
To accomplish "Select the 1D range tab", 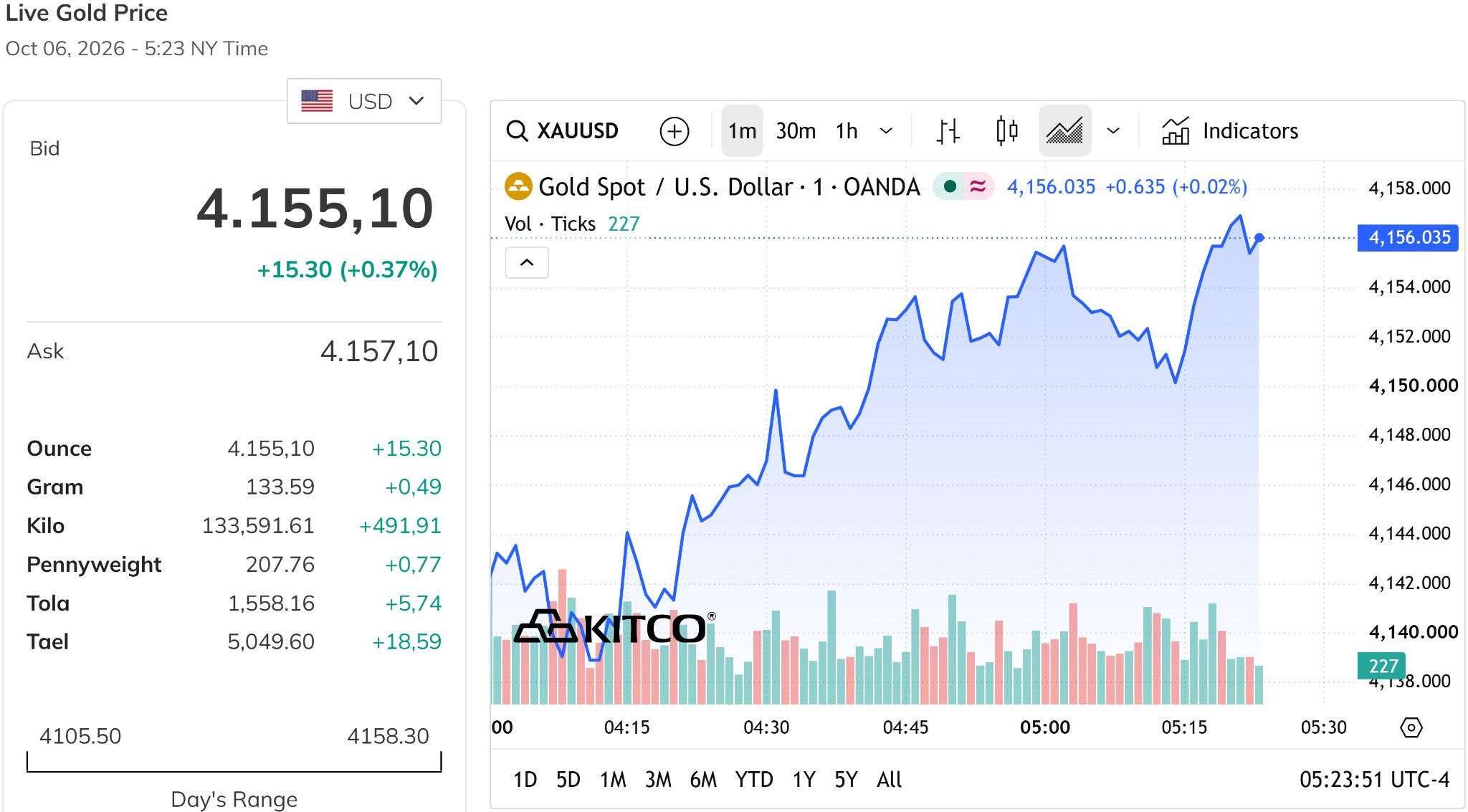I will click(525, 780).
